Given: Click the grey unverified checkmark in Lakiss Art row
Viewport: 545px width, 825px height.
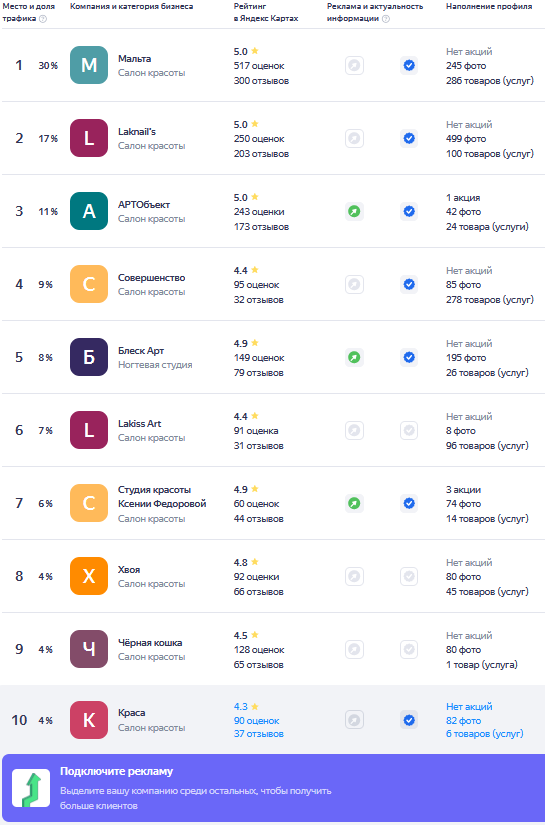Looking at the screenshot, I should pos(409,430).
